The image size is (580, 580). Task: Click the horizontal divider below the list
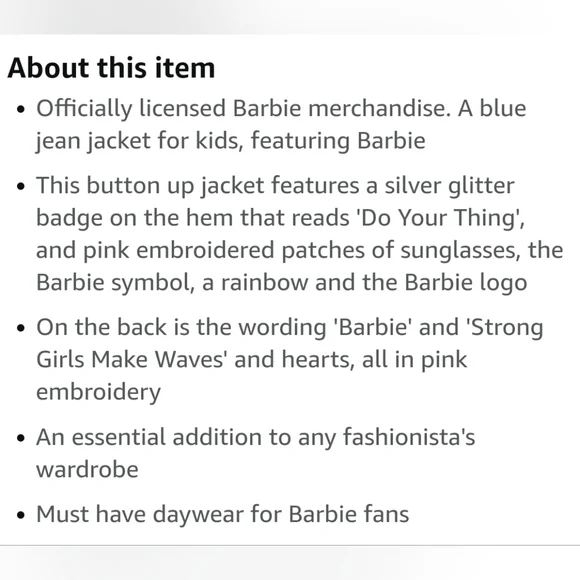click(290, 545)
